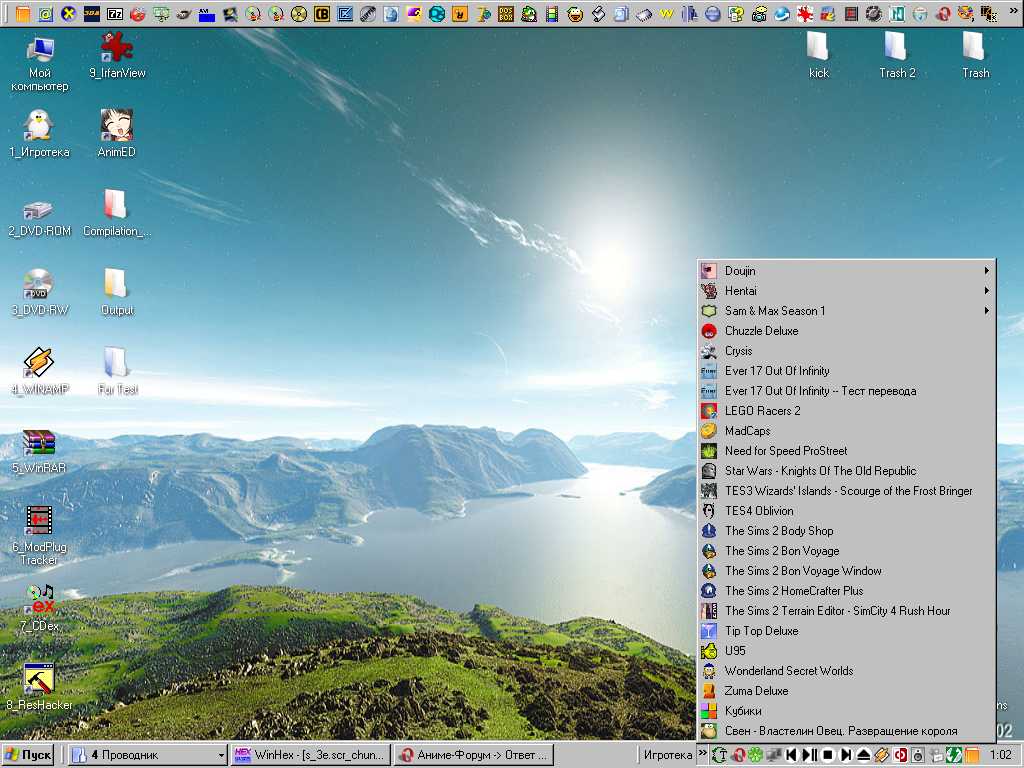Viewport: 1024px width, 768px height.
Task: Launch 7_CDex desktop shortcut
Action: click(x=39, y=608)
